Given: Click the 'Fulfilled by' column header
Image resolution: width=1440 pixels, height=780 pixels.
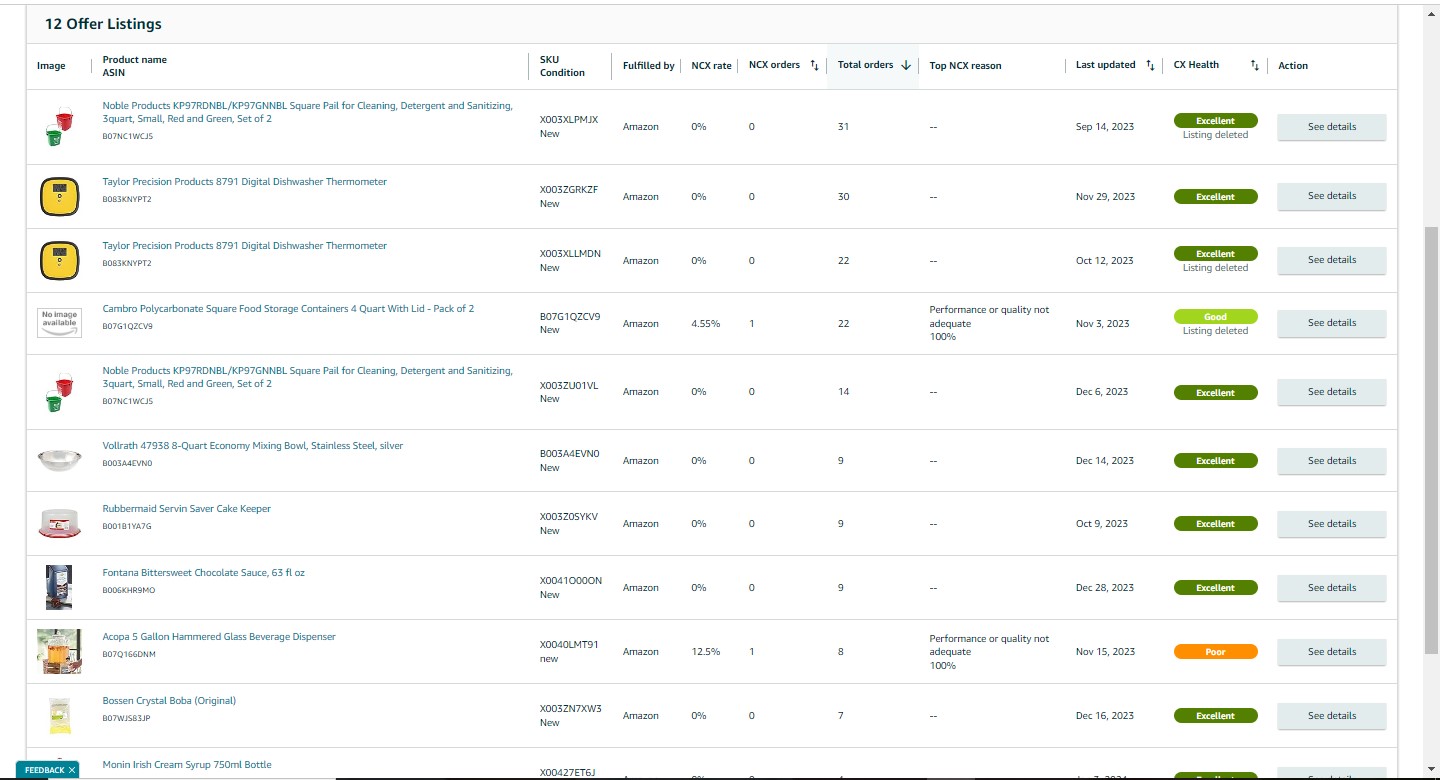Looking at the screenshot, I should (x=648, y=66).
